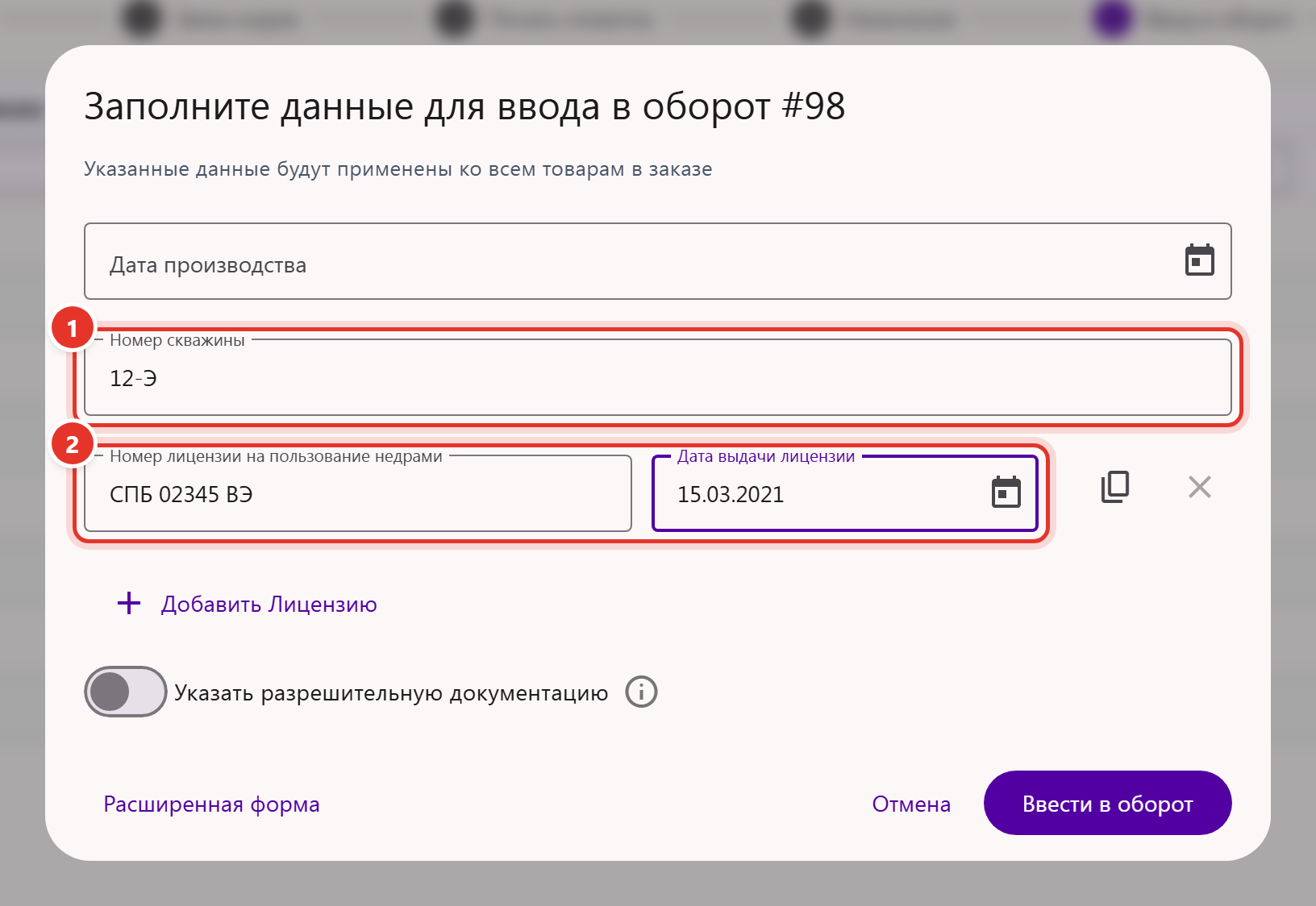Click 'Добавить Лицензию' link
The image size is (1316, 906).
click(269, 605)
